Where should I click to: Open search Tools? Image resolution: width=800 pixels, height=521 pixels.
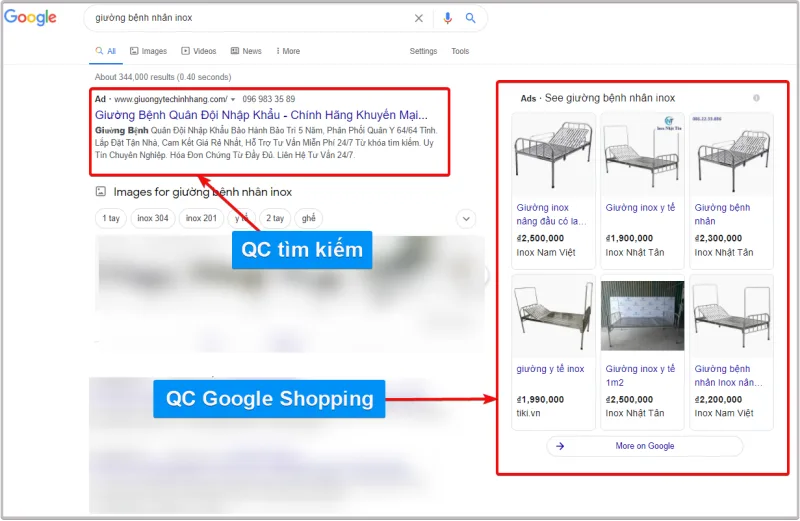(460, 51)
